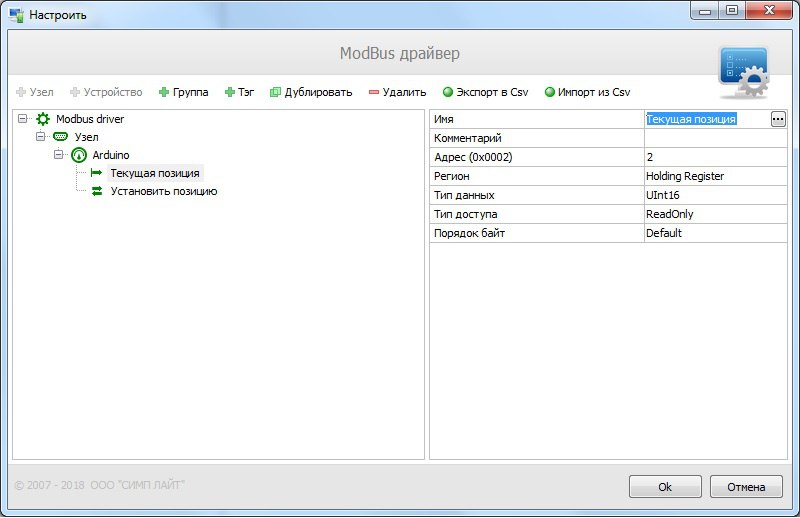Image resolution: width=800 pixels, height=518 pixels.
Task: Click the green plus Тэг icon
Action: click(230, 92)
